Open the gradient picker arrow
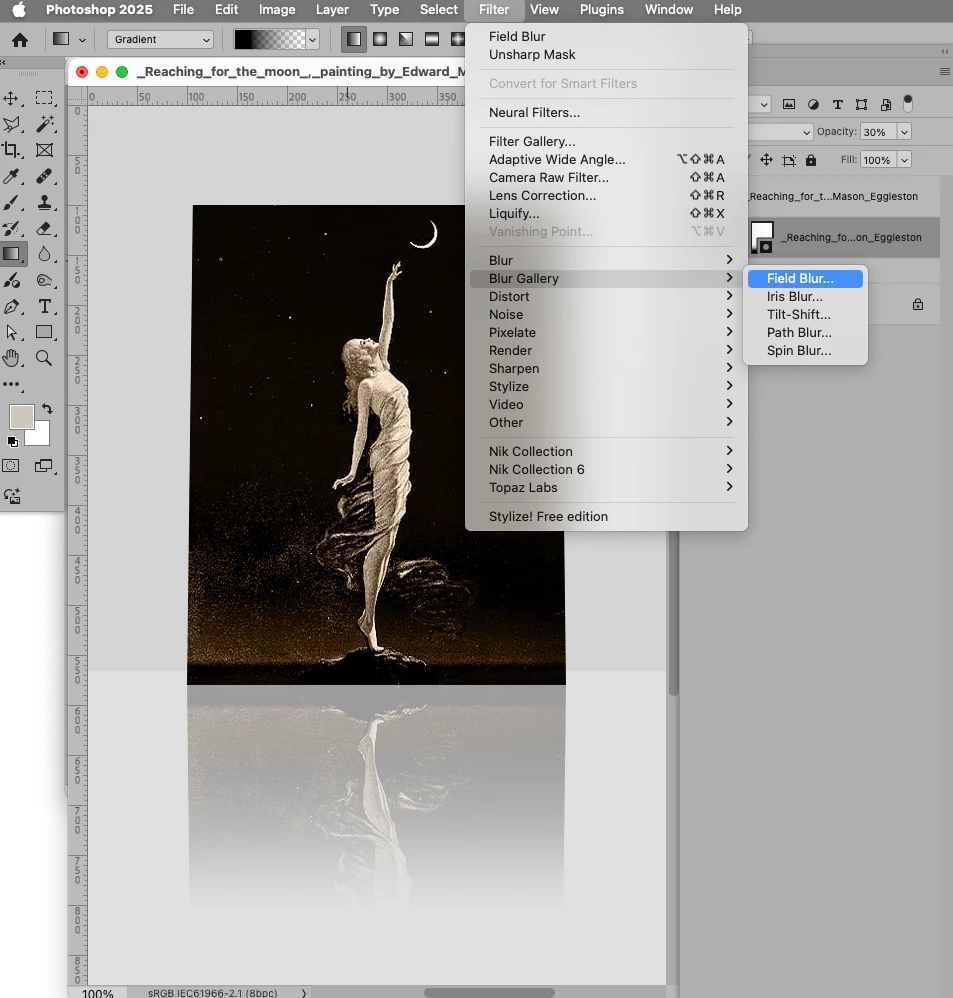The width and height of the screenshot is (953, 998). pyautogui.click(x=313, y=39)
